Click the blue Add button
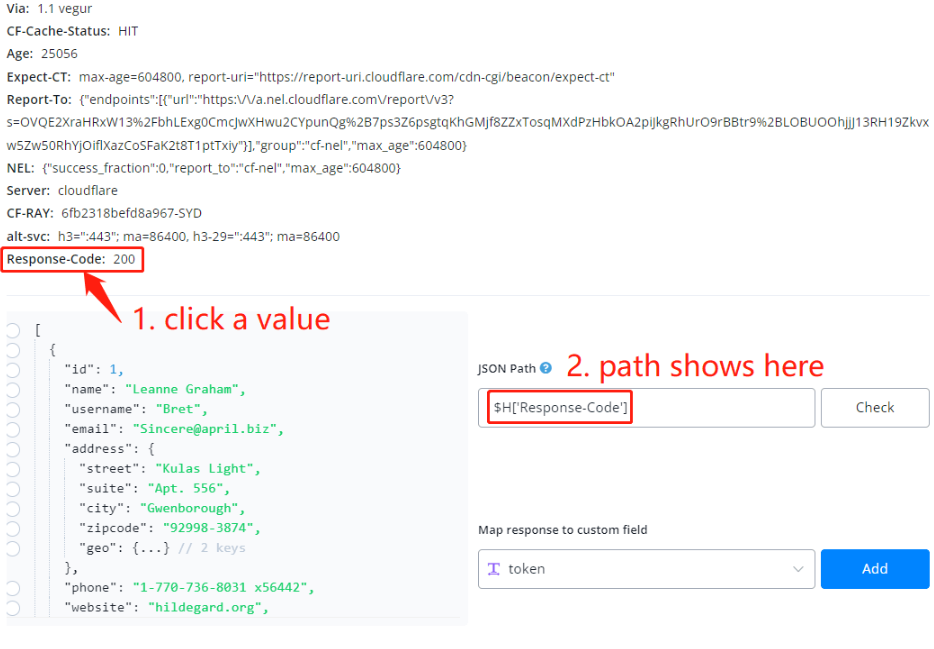This screenshot has height=649, width=934. [874, 569]
